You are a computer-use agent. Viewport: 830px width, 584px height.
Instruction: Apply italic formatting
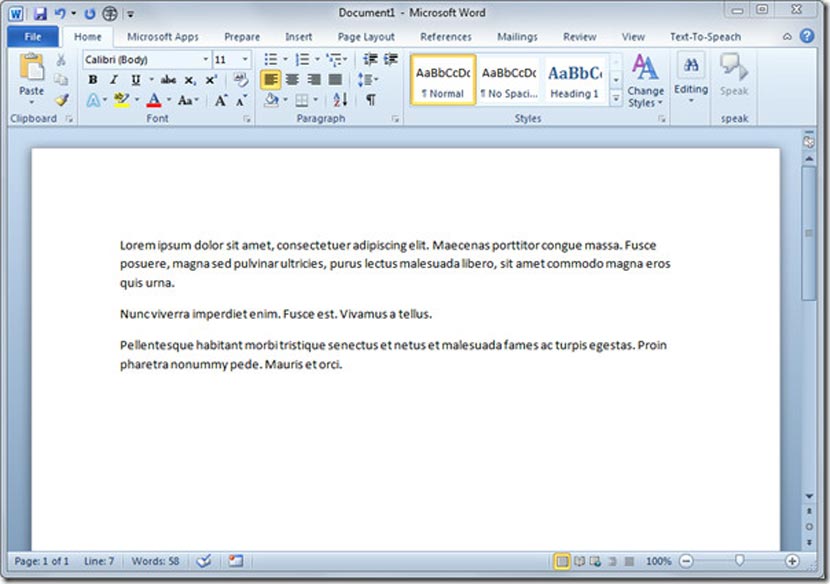113,80
